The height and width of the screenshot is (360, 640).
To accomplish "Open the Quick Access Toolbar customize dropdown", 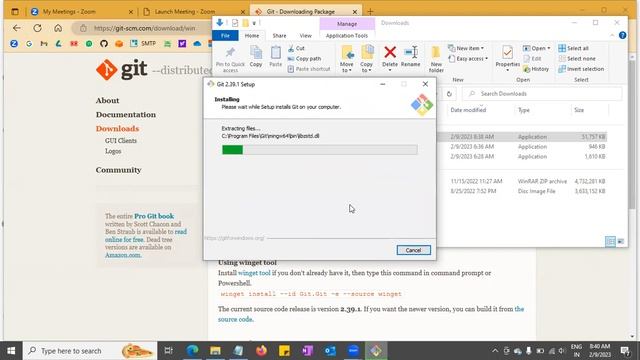I will coord(254,23).
